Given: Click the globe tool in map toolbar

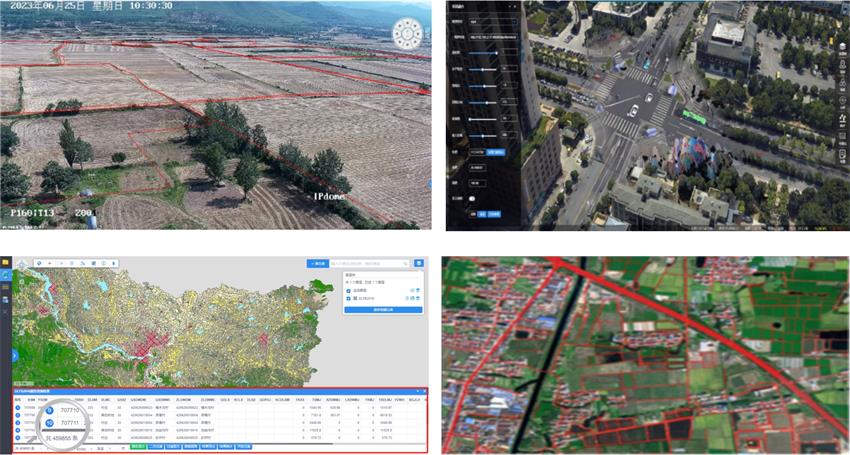Looking at the screenshot, I should pos(39,263).
